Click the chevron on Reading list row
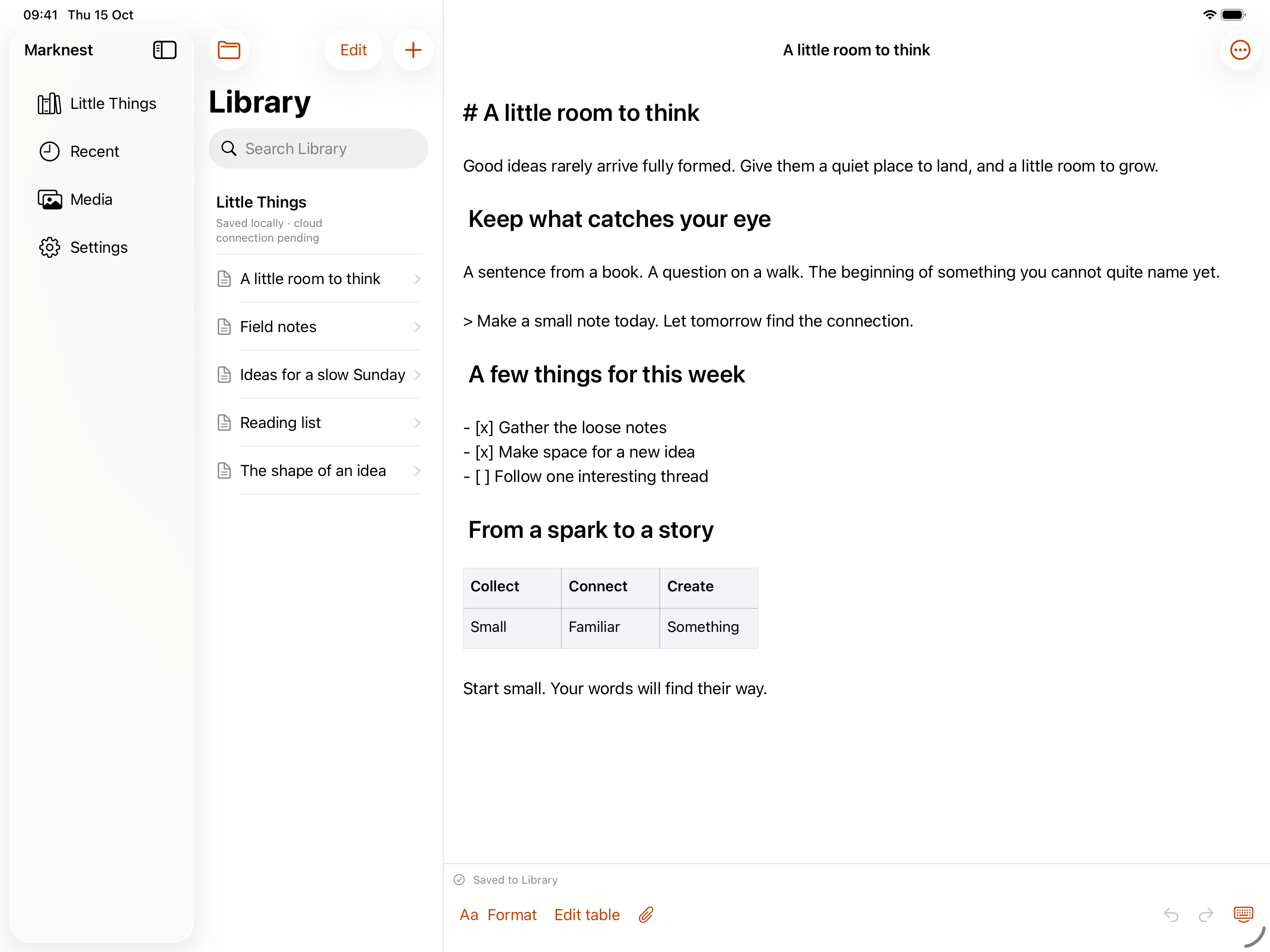The height and width of the screenshot is (952, 1270). [417, 423]
